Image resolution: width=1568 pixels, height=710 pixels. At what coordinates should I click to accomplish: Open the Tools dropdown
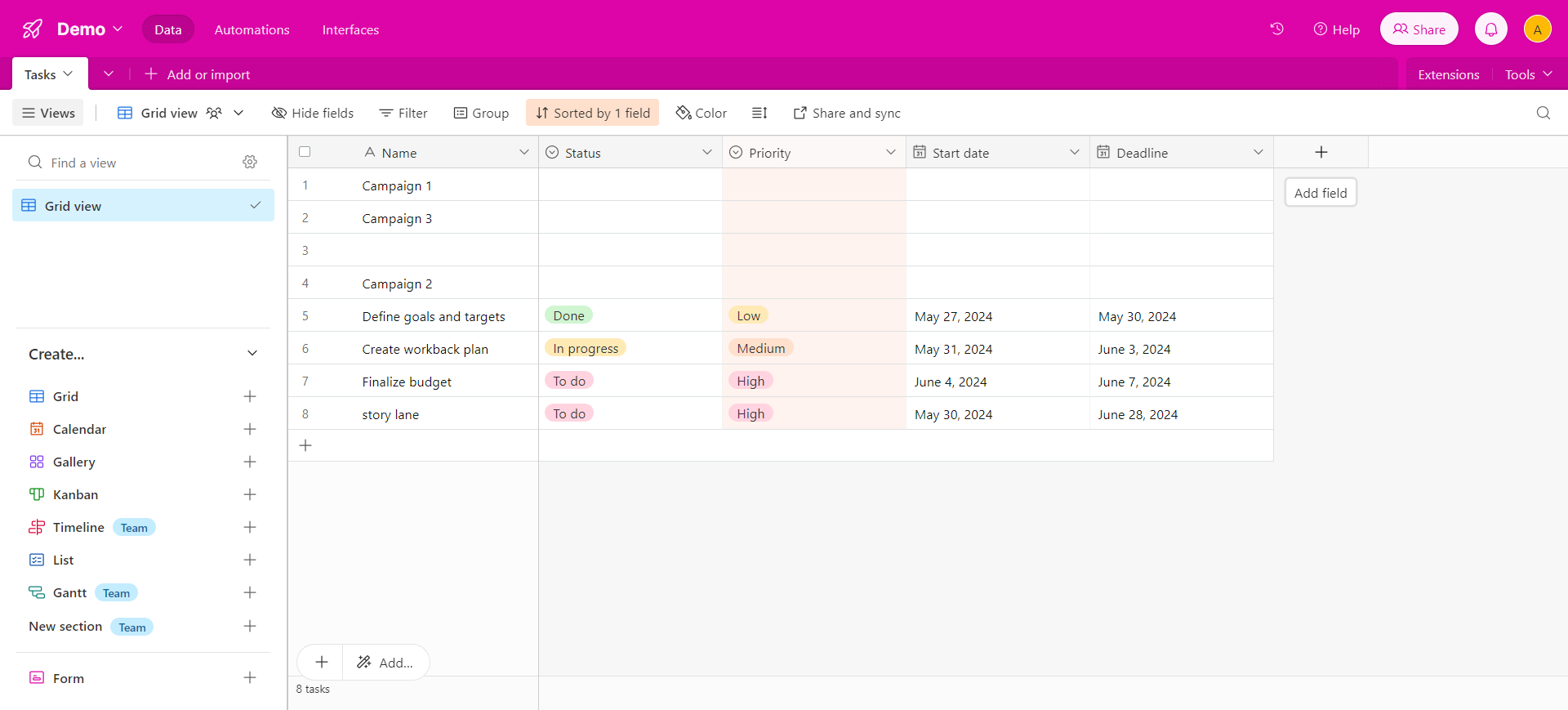click(1529, 74)
